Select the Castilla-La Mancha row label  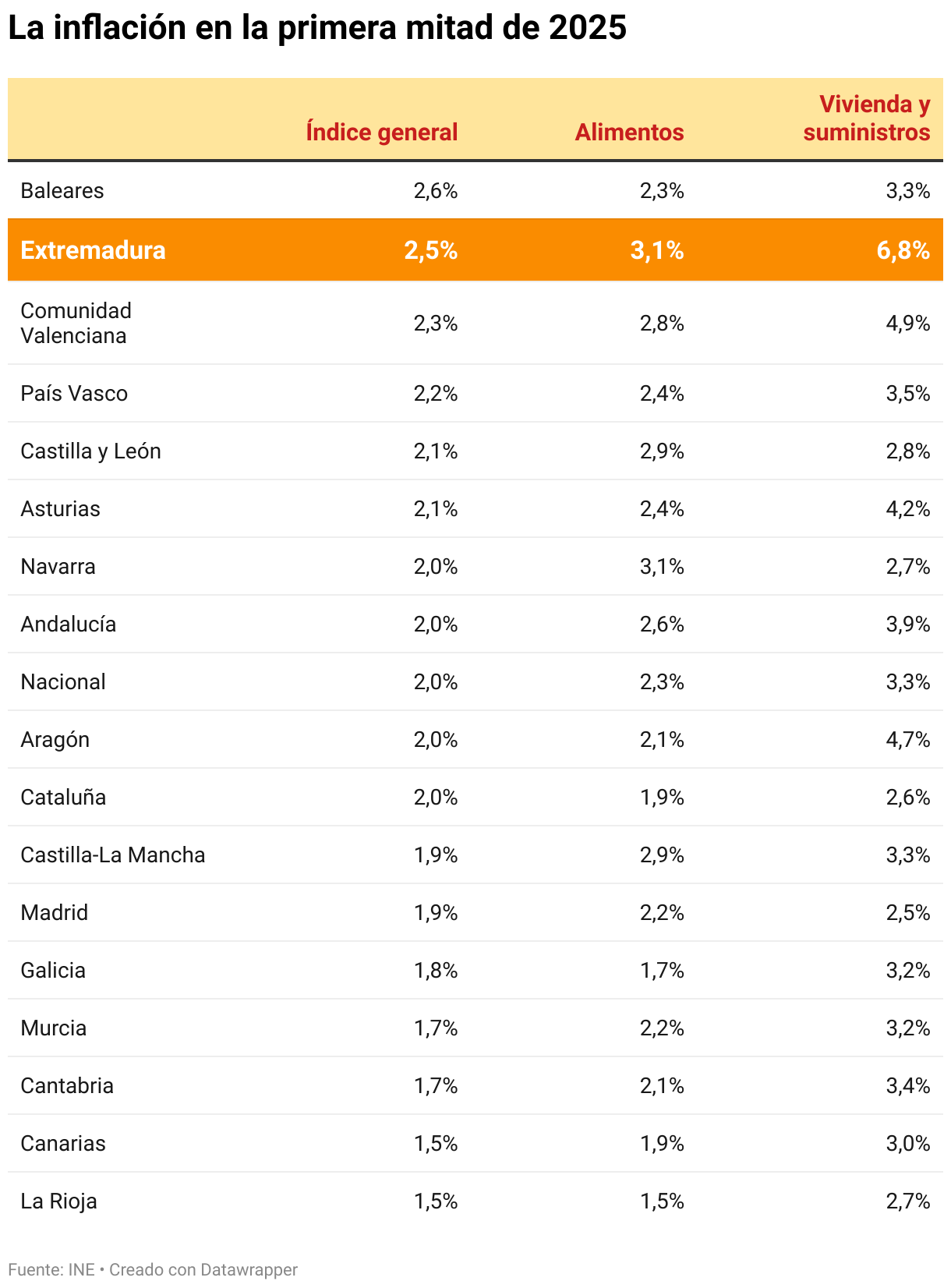pyautogui.click(x=113, y=855)
